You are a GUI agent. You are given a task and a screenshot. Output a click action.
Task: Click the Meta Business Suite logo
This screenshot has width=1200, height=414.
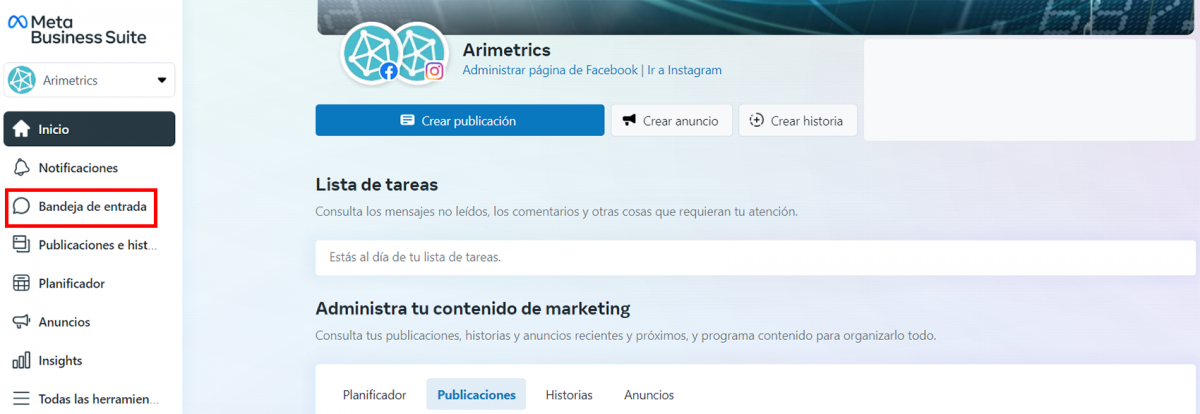77,29
